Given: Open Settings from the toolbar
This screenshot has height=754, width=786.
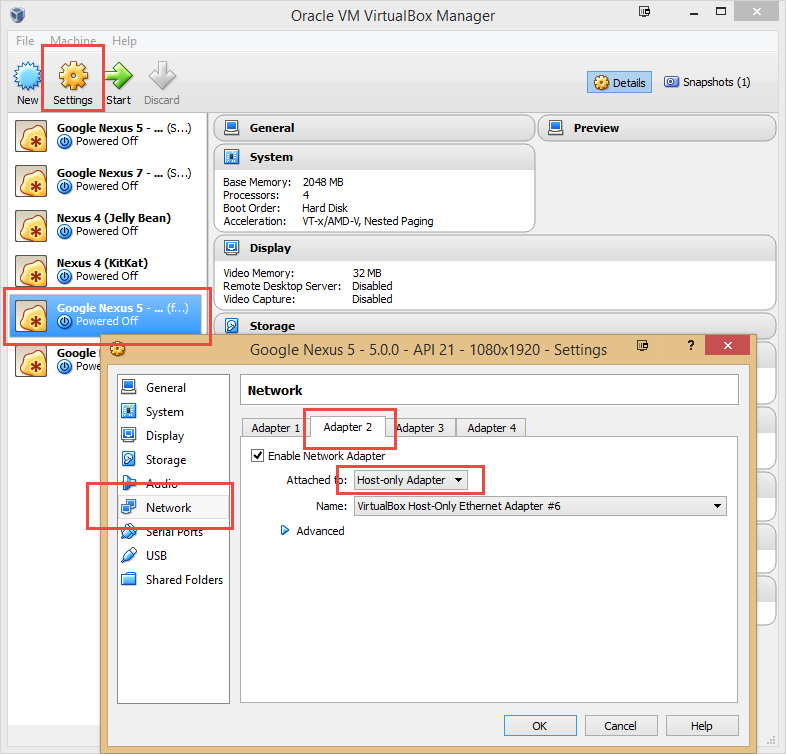Looking at the screenshot, I should click(73, 83).
